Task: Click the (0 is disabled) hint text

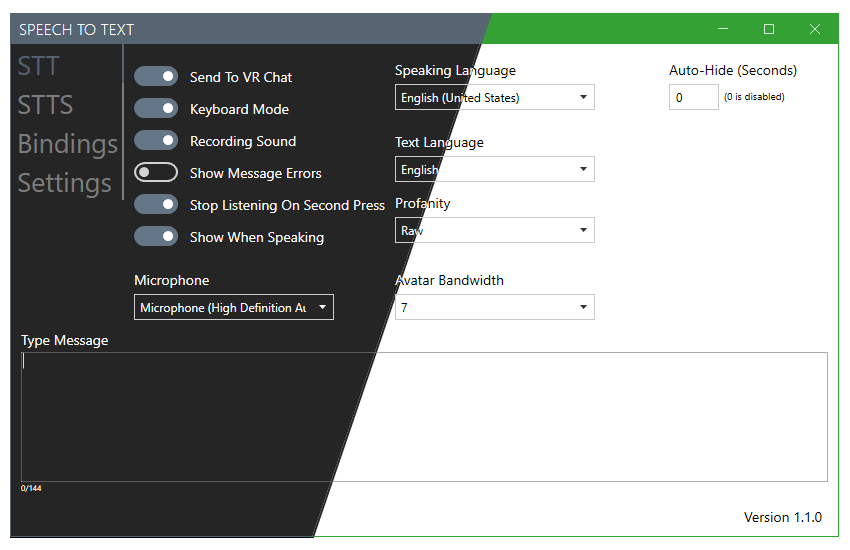Action: (x=754, y=96)
